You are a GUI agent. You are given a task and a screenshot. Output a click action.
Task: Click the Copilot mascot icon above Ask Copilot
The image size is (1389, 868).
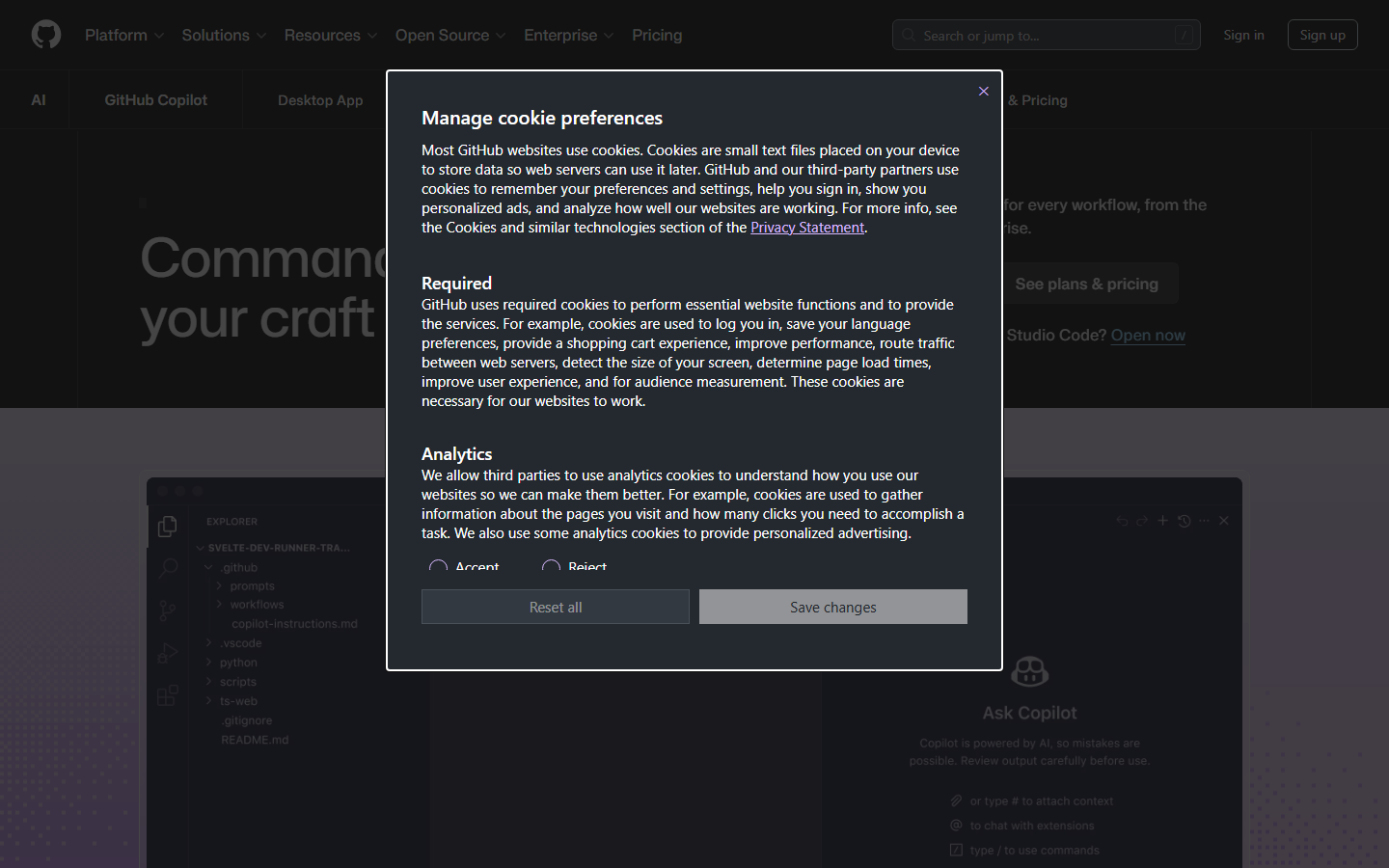coord(1029,670)
